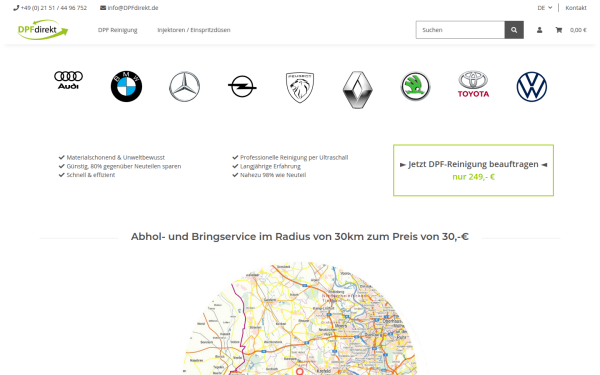The height and width of the screenshot is (375, 600).
Task: Click text Materialschonend & Umweltbewusst
Action: [116, 157]
